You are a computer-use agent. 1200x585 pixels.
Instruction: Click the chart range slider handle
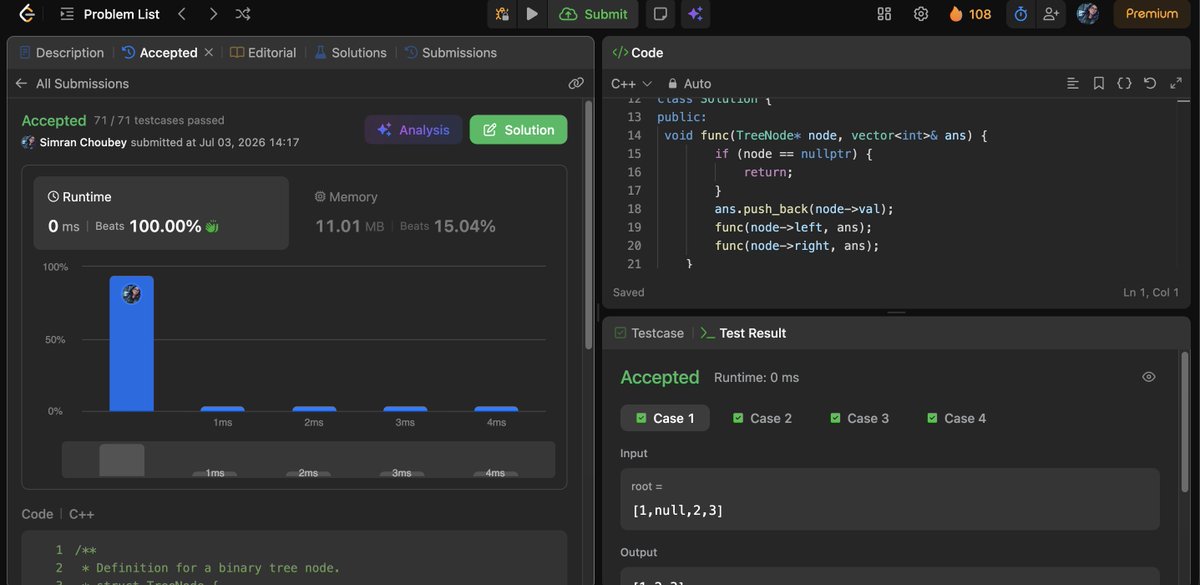122,460
